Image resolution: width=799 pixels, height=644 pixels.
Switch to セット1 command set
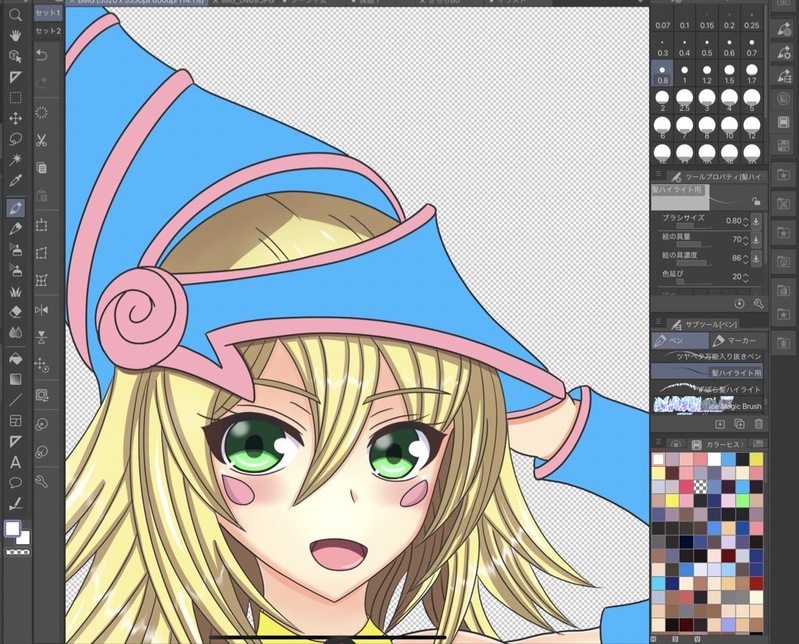pos(48,13)
